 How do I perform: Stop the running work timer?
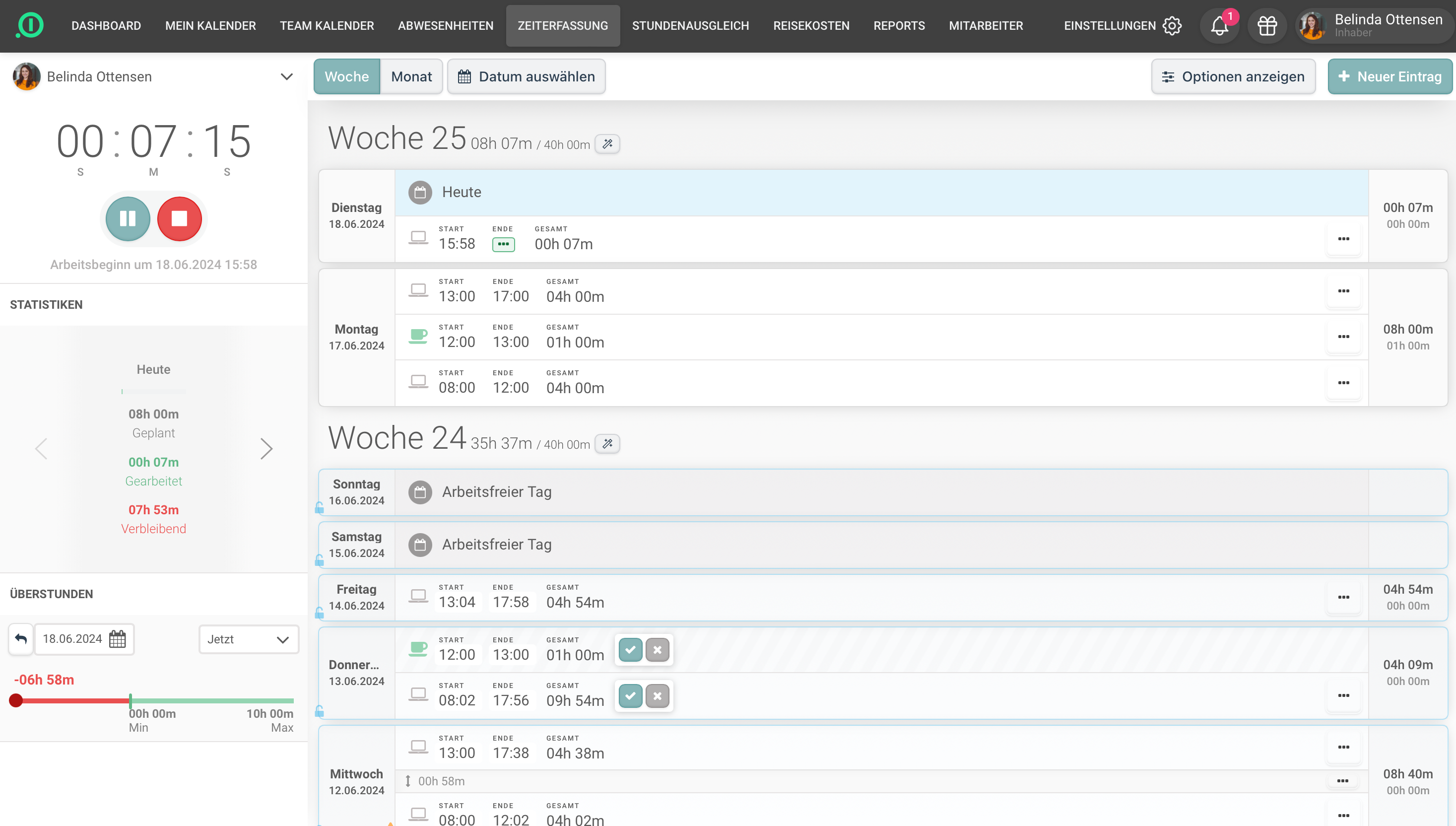179,218
